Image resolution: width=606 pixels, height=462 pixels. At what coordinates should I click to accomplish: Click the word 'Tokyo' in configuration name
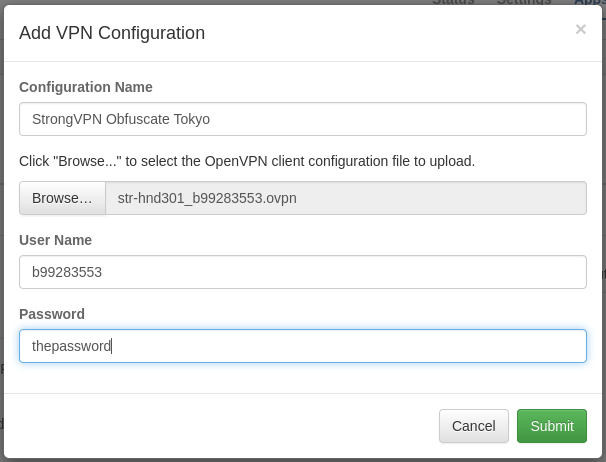[x=190, y=119]
